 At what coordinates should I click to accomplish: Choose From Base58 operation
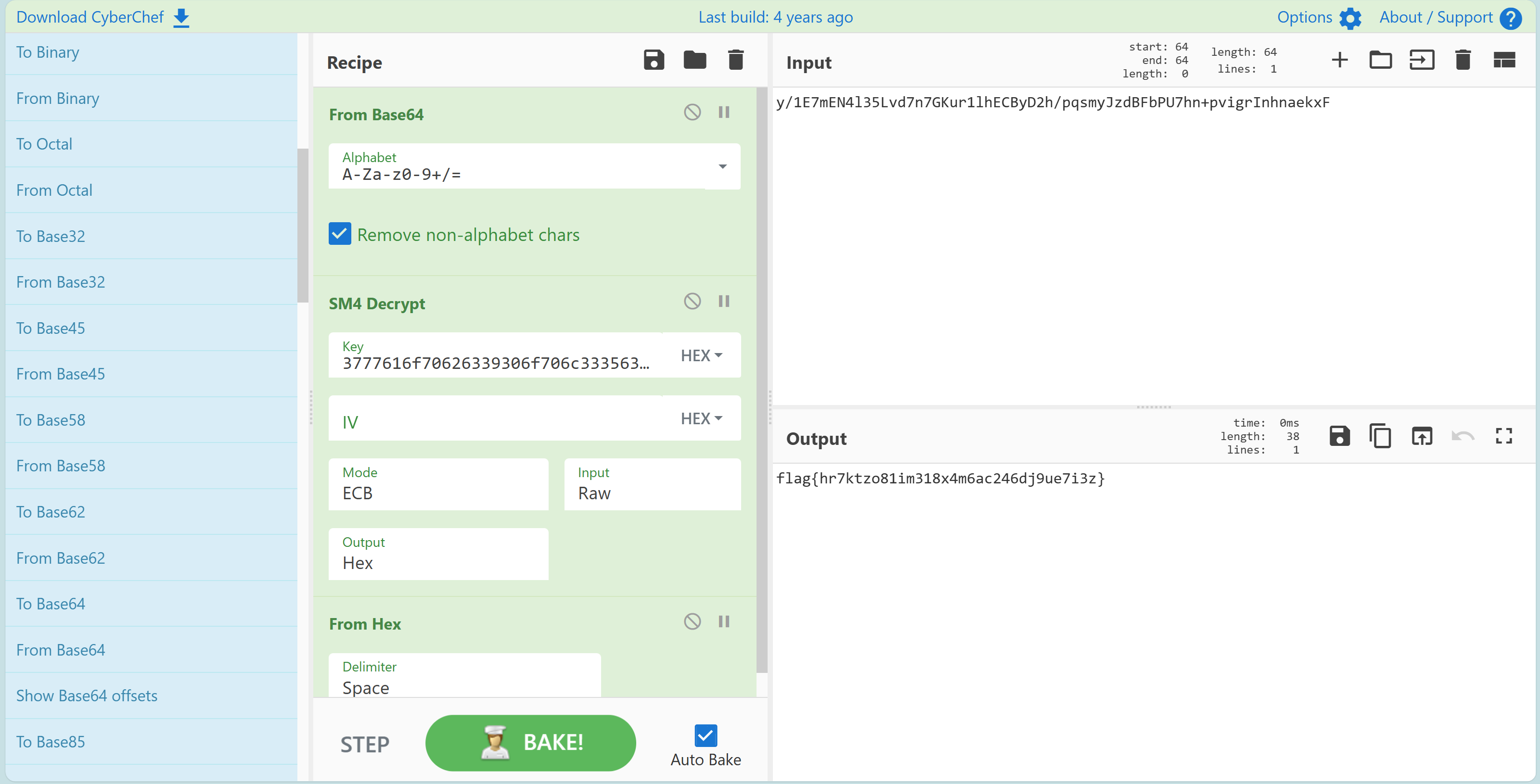[60, 466]
